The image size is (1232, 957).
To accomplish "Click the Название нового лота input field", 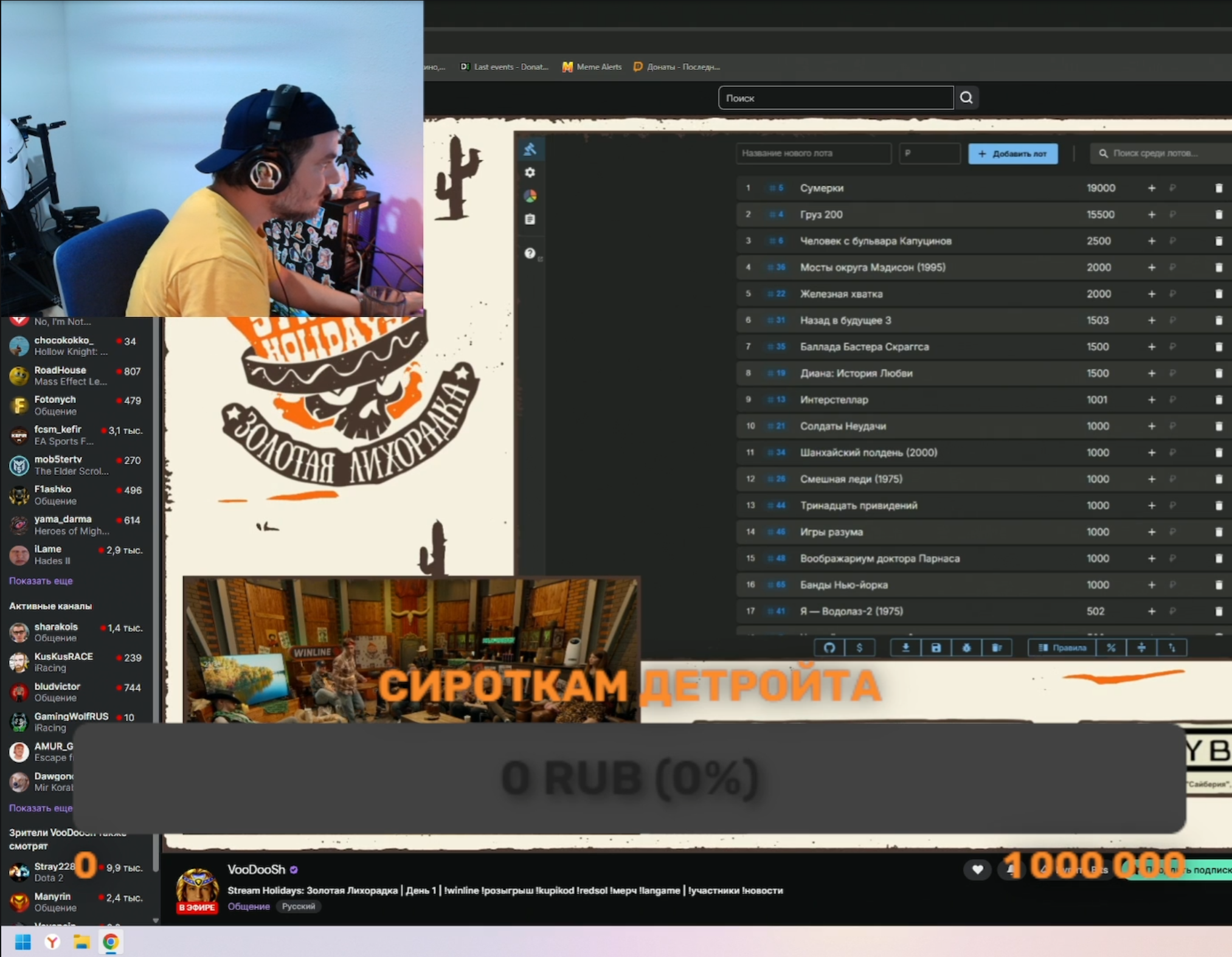I will [813, 154].
